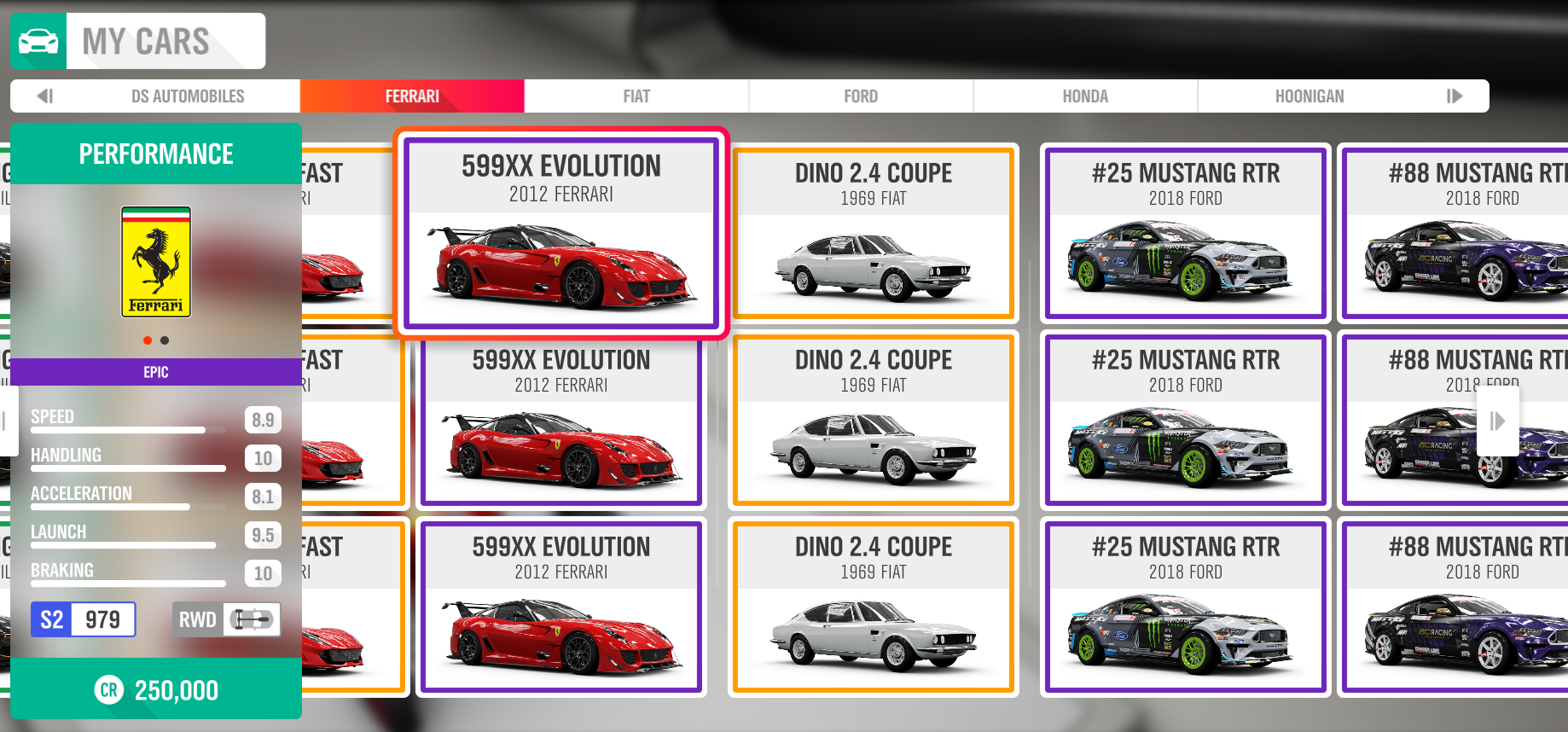This screenshot has height=732, width=1568.
Task: Click the My Cars title
Action: 146,41
